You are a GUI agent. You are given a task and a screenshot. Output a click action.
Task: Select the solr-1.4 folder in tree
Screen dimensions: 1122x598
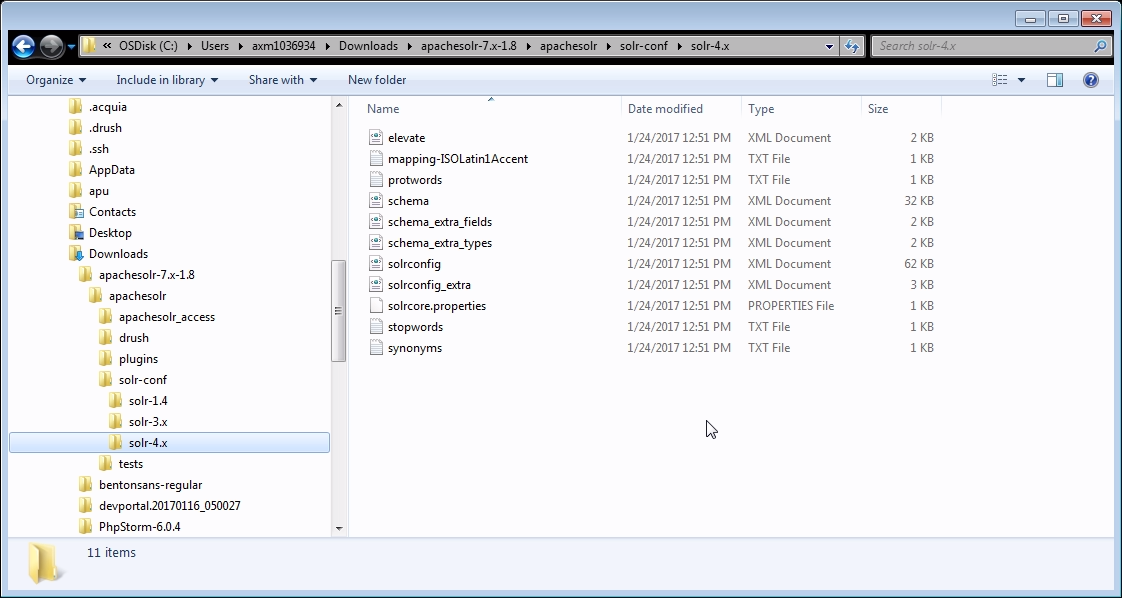coord(148,401)
